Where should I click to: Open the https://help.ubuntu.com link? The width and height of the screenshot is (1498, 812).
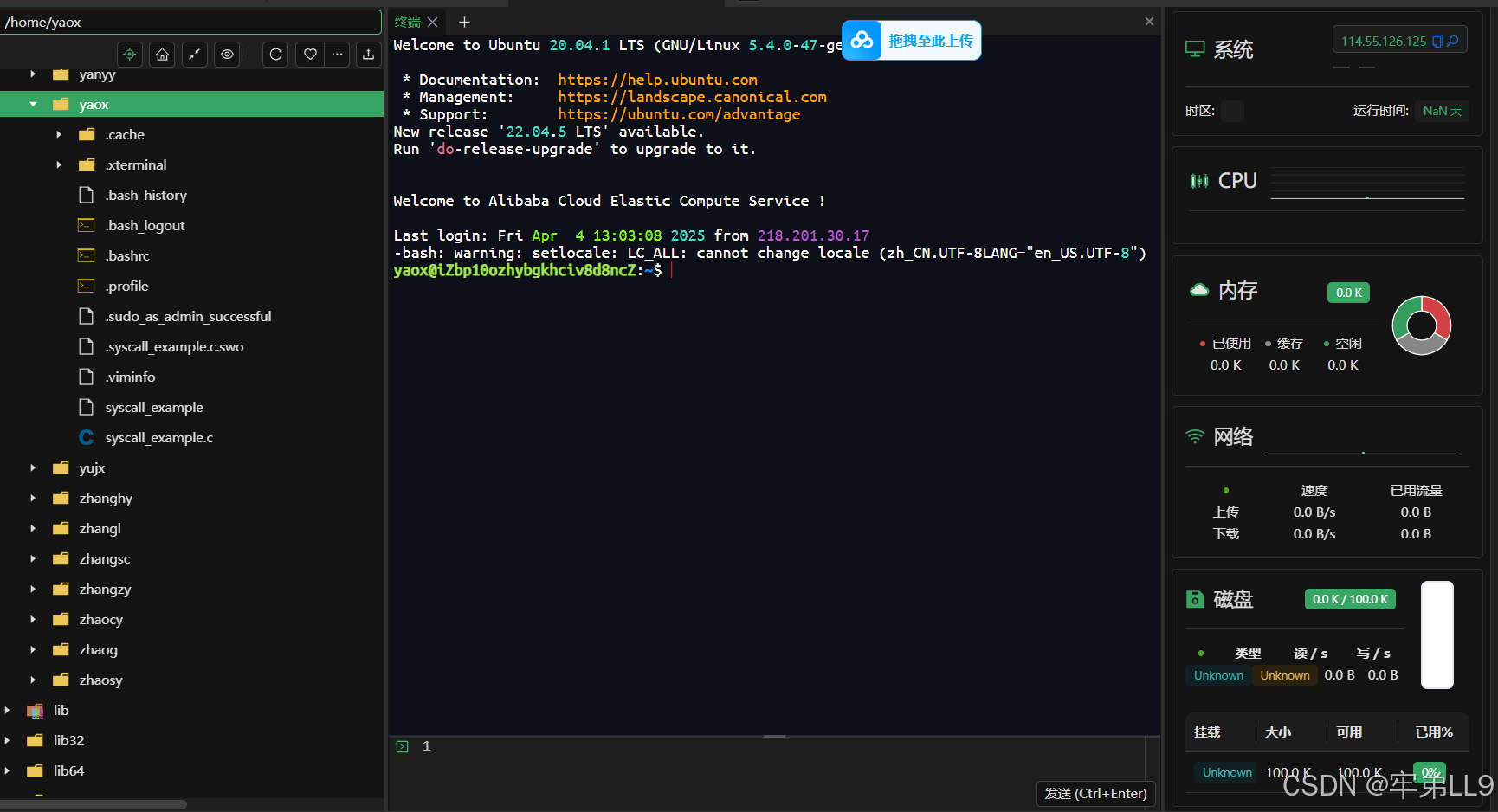tap(657, 80)
